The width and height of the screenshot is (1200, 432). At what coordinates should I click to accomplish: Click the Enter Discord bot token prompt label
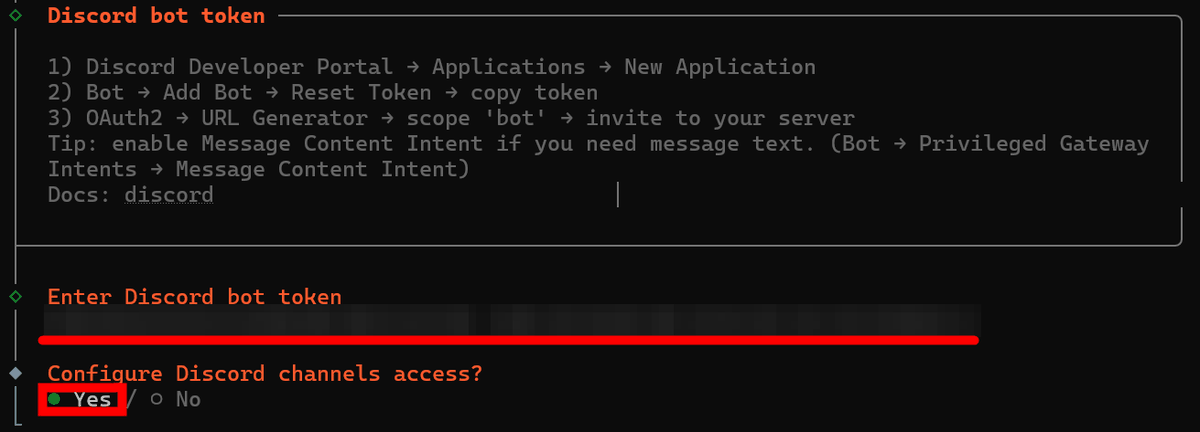194,296
